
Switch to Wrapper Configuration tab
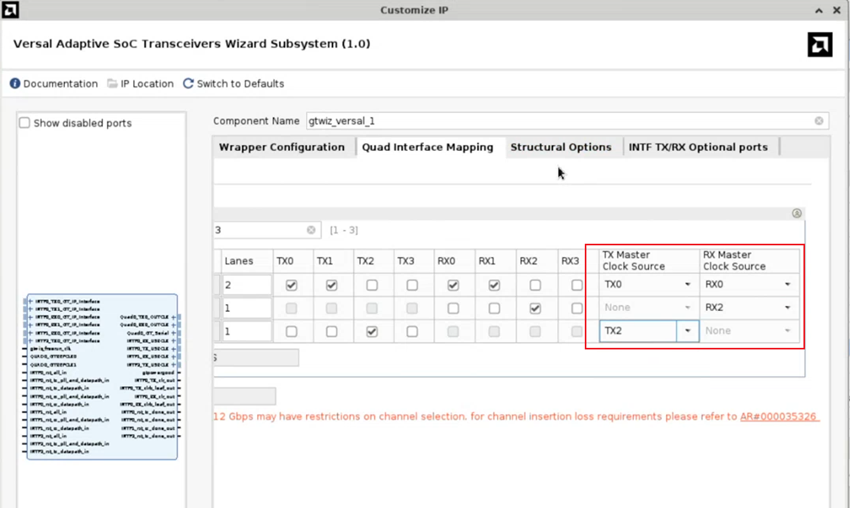281,147
